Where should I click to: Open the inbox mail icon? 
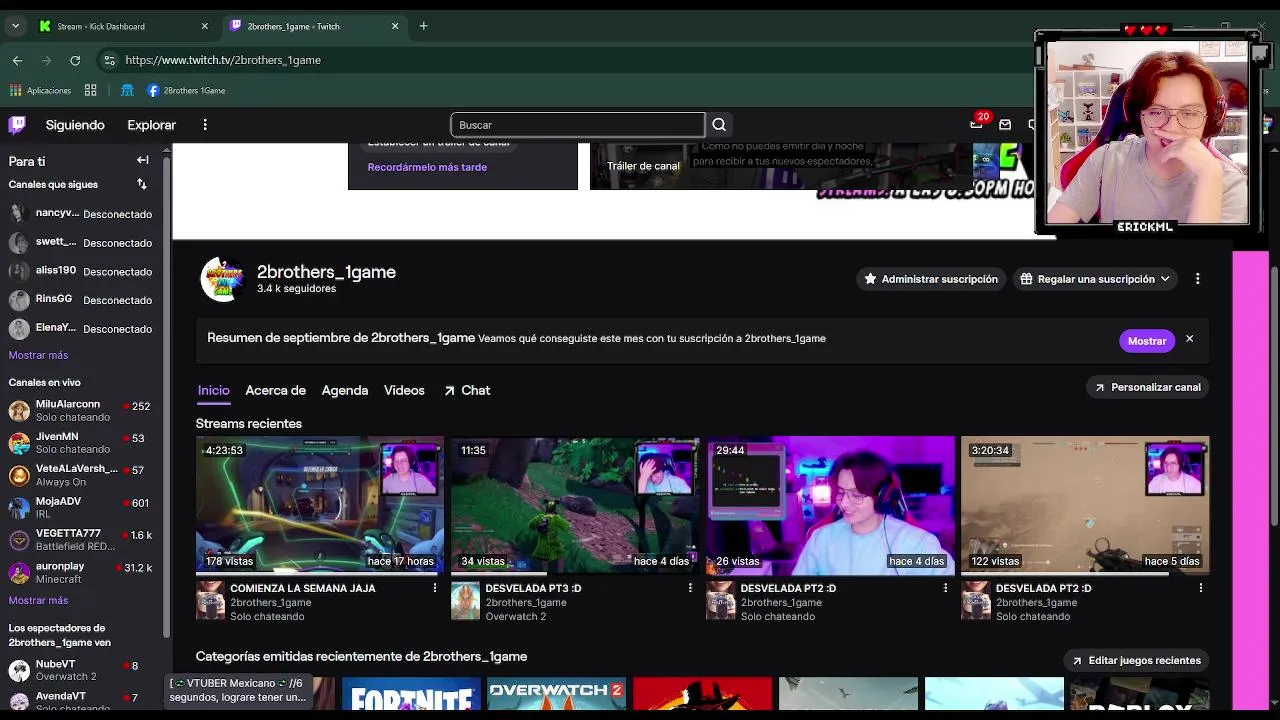pos(1005,125)
